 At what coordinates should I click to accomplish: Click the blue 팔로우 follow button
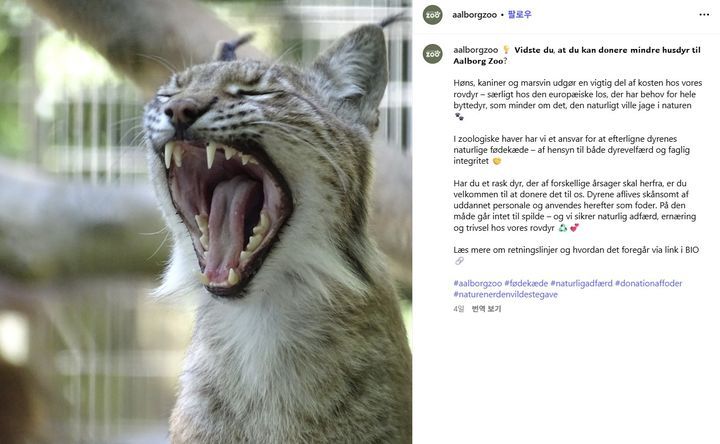(x=519, y=15)
